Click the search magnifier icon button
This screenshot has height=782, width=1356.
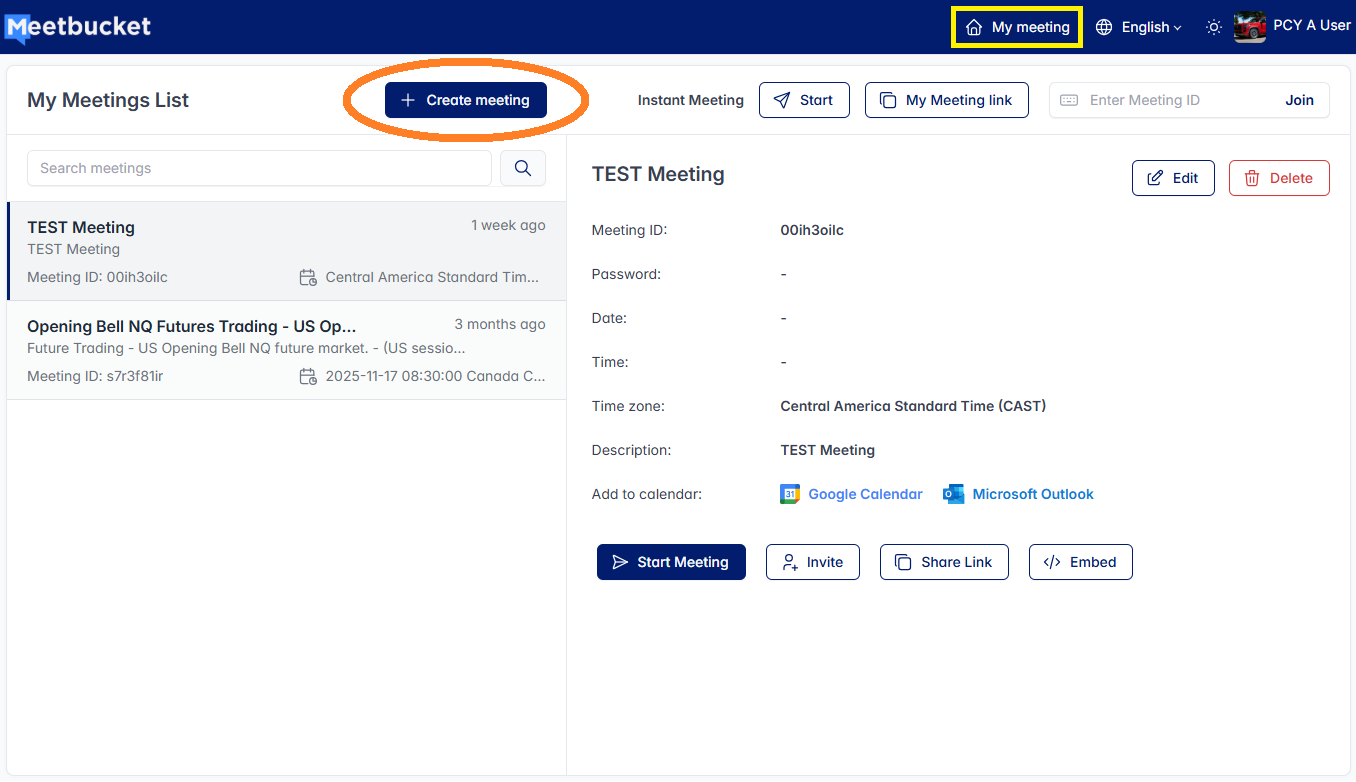click(522, 168)
